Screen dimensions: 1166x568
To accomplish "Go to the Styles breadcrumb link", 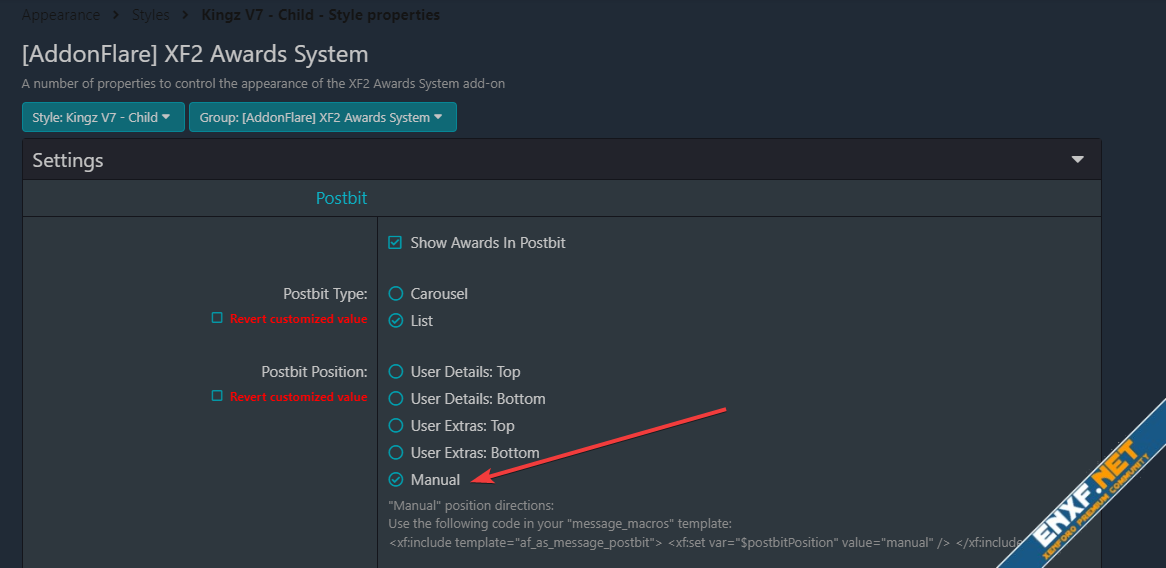I will pyautogui.click(x=150, y=15).
